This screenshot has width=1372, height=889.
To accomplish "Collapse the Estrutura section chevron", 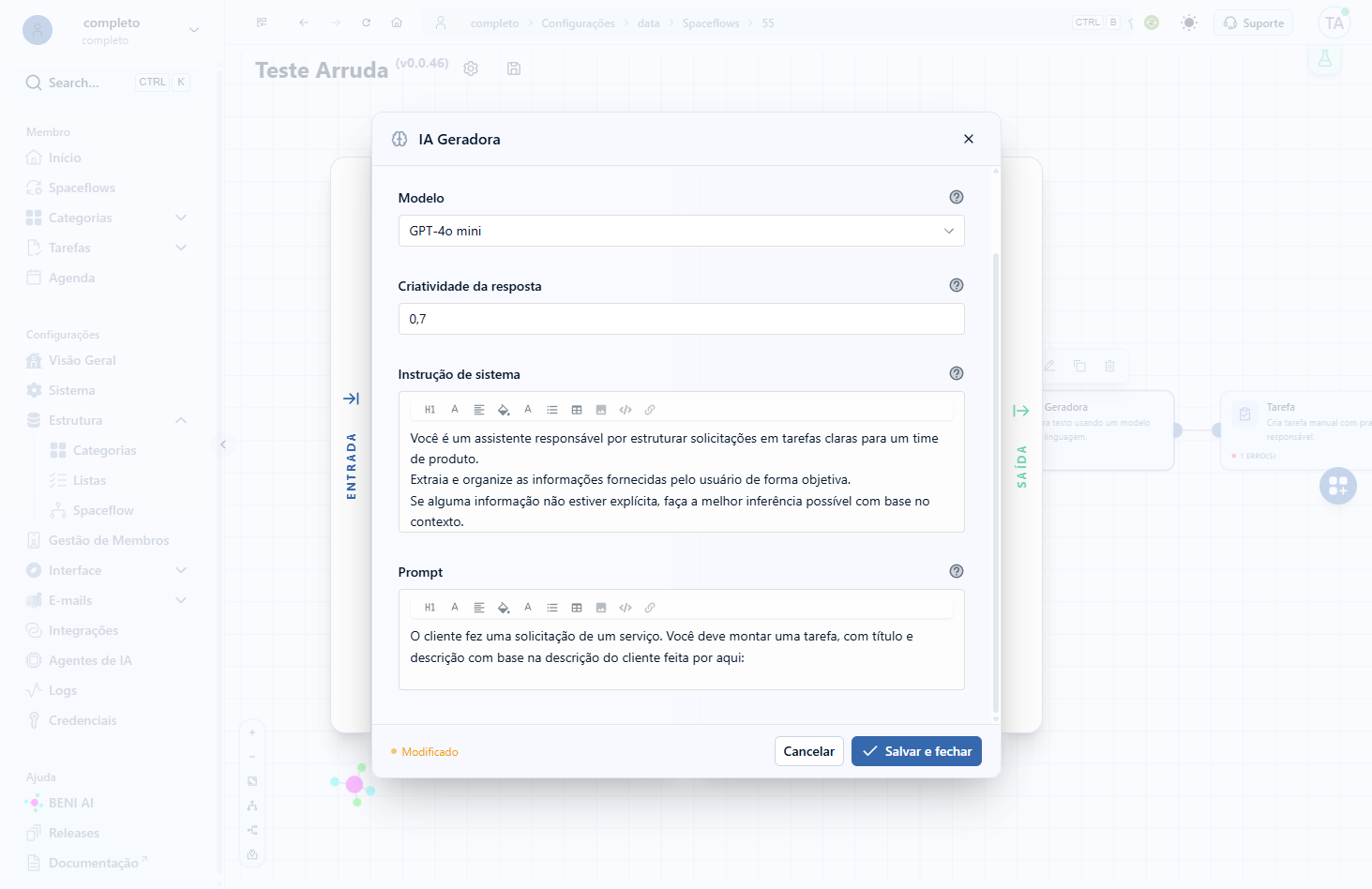I will [x=181, y=420].
